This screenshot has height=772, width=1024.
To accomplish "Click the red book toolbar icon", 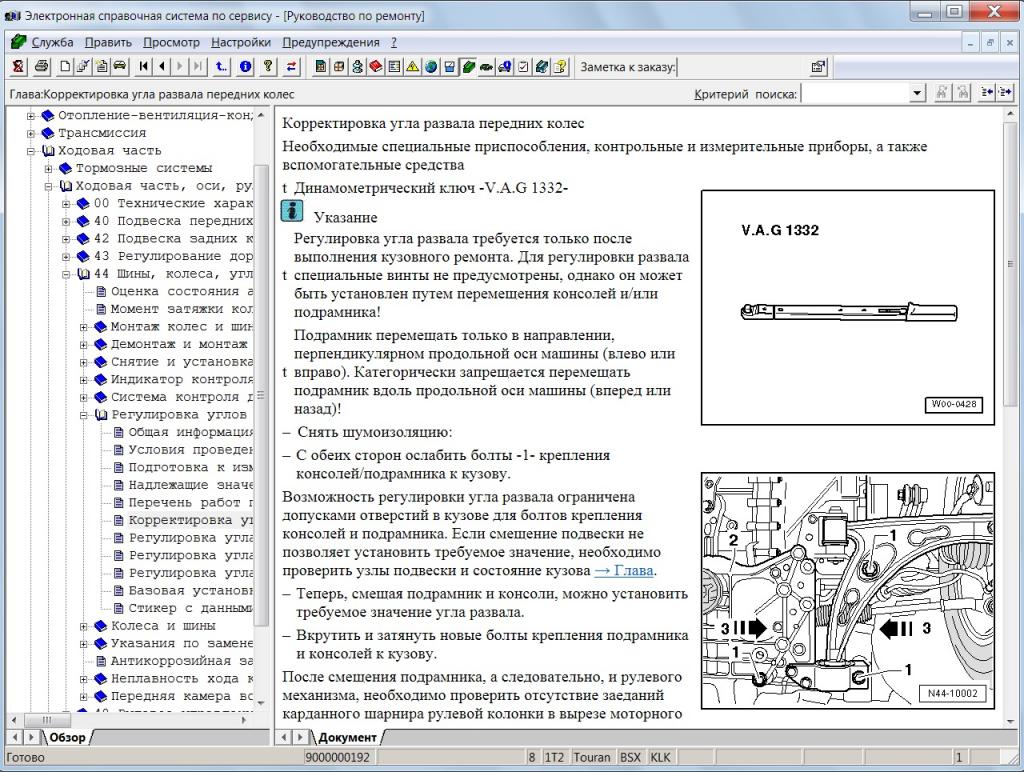I will click(376, 67).
